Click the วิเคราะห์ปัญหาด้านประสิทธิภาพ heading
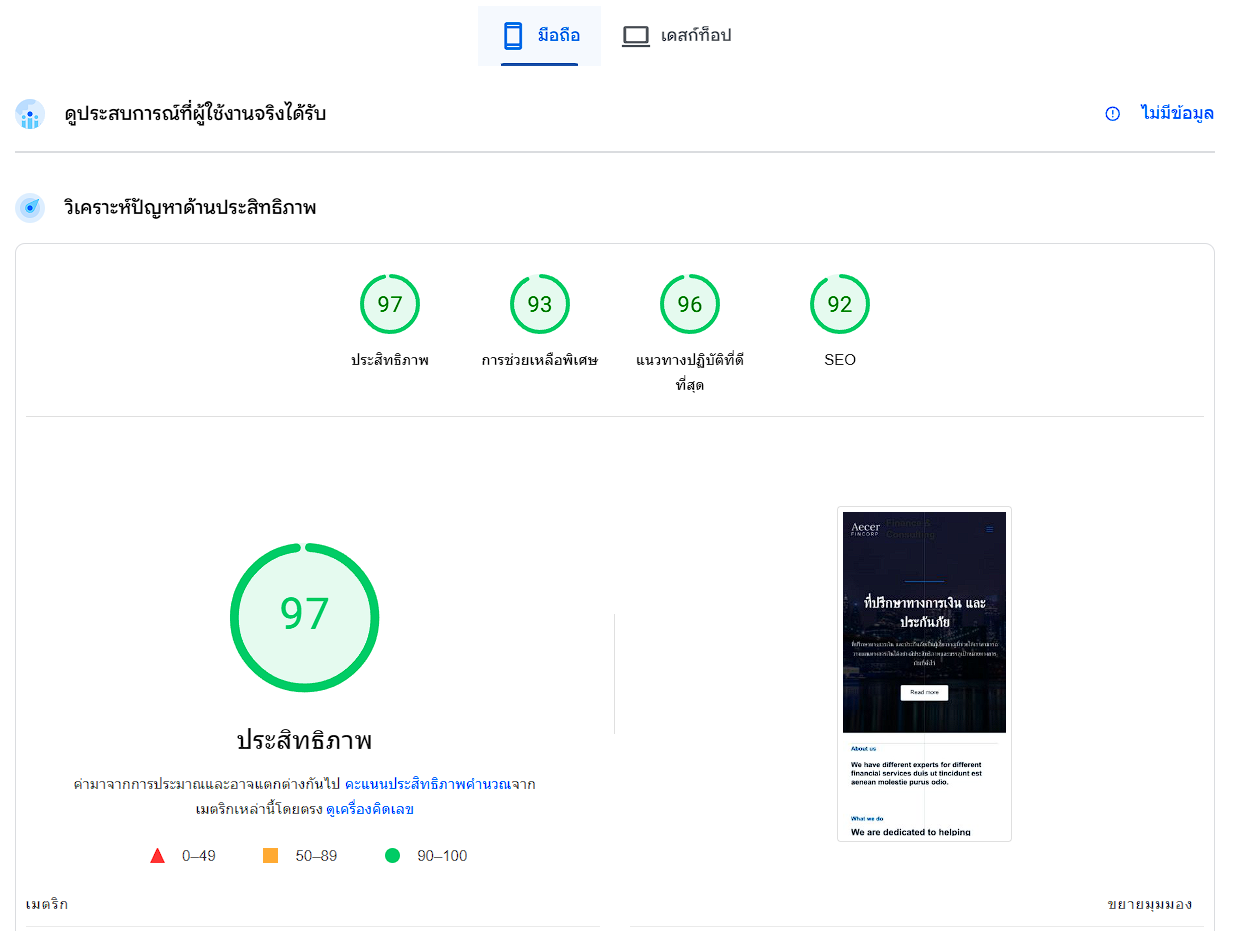Image resolution: width=1238 pixels, height=931 pixels. click(x=190, y=208)
